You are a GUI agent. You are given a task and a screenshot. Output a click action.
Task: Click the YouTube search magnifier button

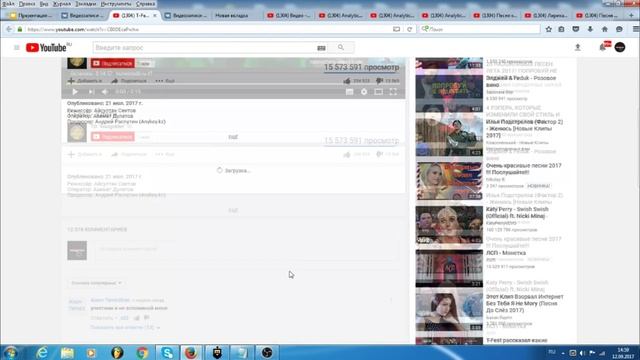click(341, 48)
